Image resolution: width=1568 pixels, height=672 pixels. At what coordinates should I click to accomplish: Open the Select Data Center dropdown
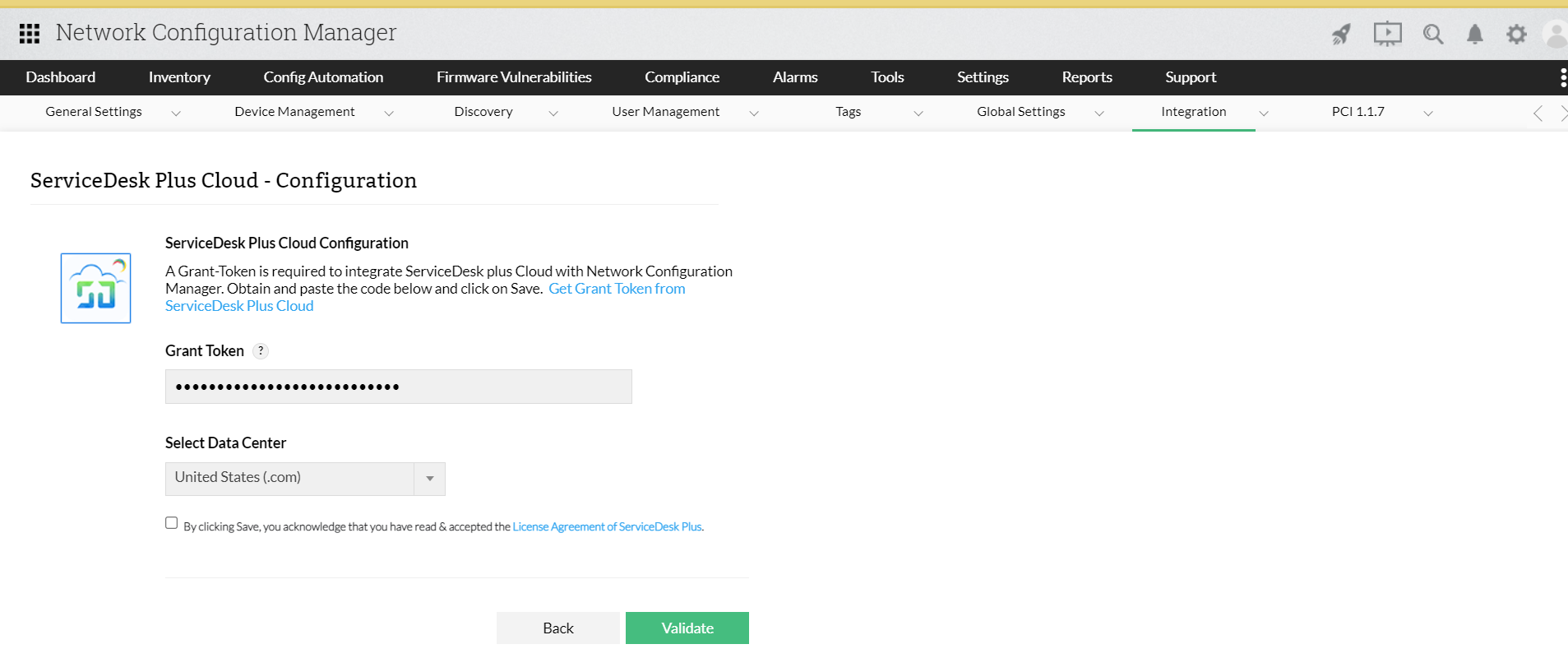tap(305, 479)
